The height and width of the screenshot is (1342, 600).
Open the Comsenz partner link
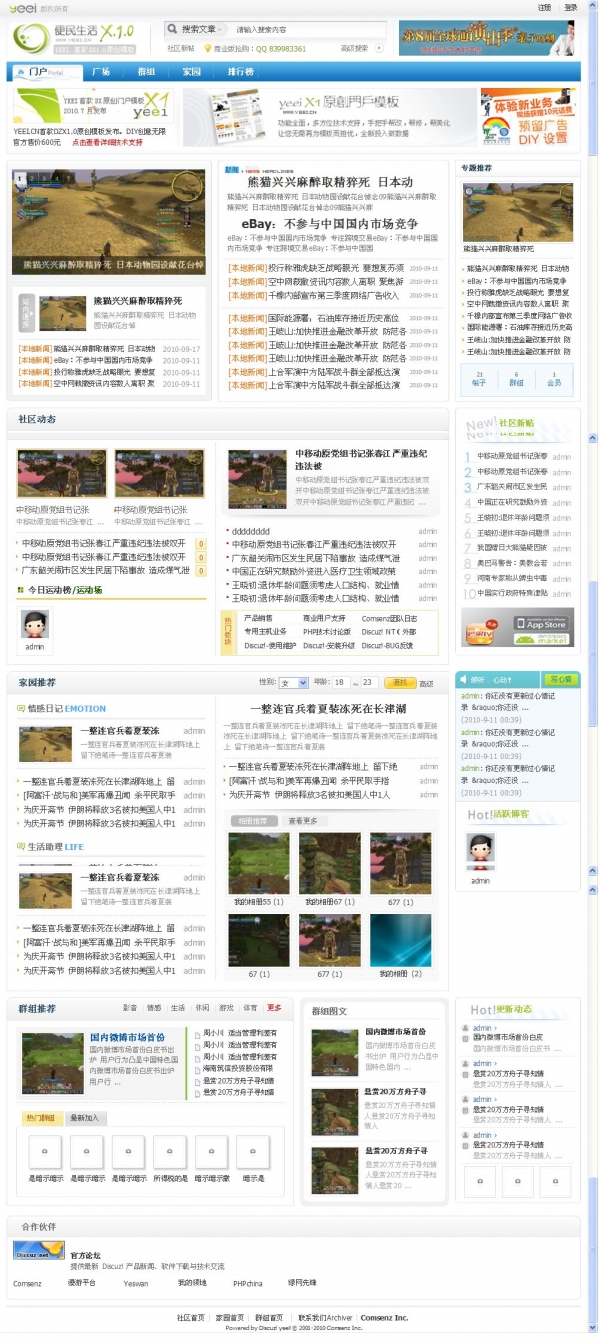tap(27, 1283)
